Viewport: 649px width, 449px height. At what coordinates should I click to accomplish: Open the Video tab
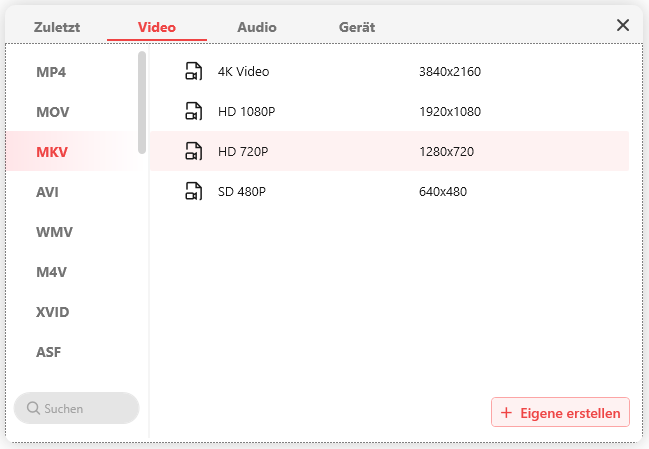pos(157,27)
